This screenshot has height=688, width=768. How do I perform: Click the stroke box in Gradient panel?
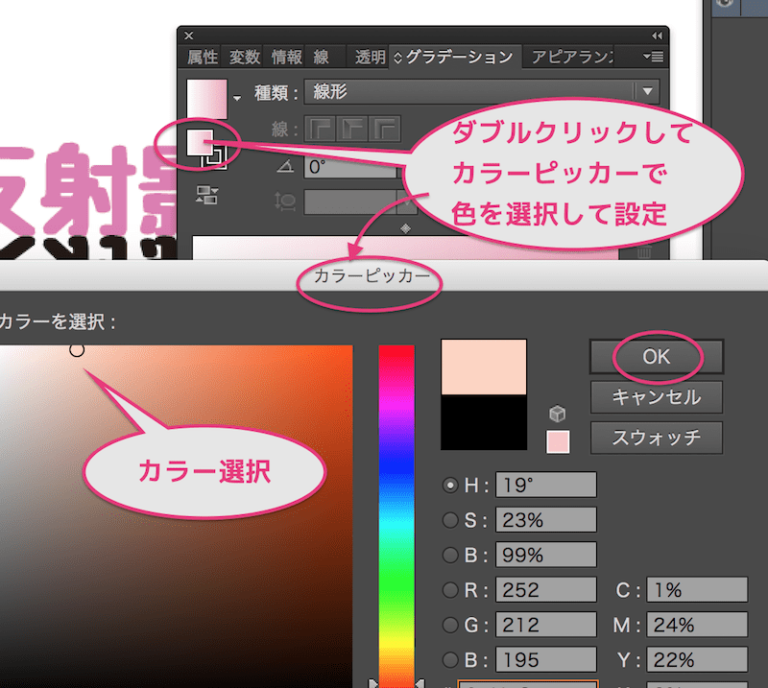pyautogui.click(x=212, y=155)
